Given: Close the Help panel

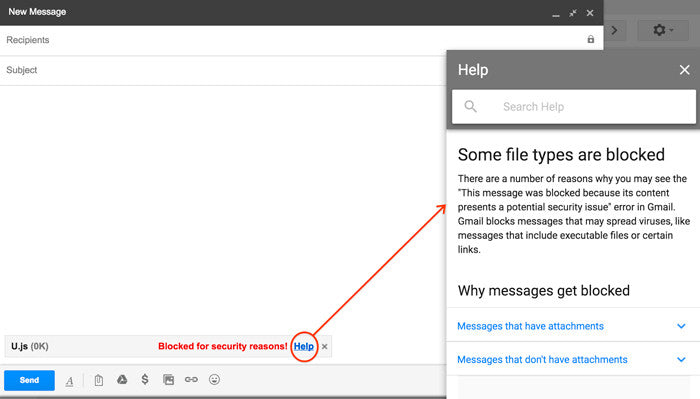Looking at the screenshot, I should click(x=684, y=70).
